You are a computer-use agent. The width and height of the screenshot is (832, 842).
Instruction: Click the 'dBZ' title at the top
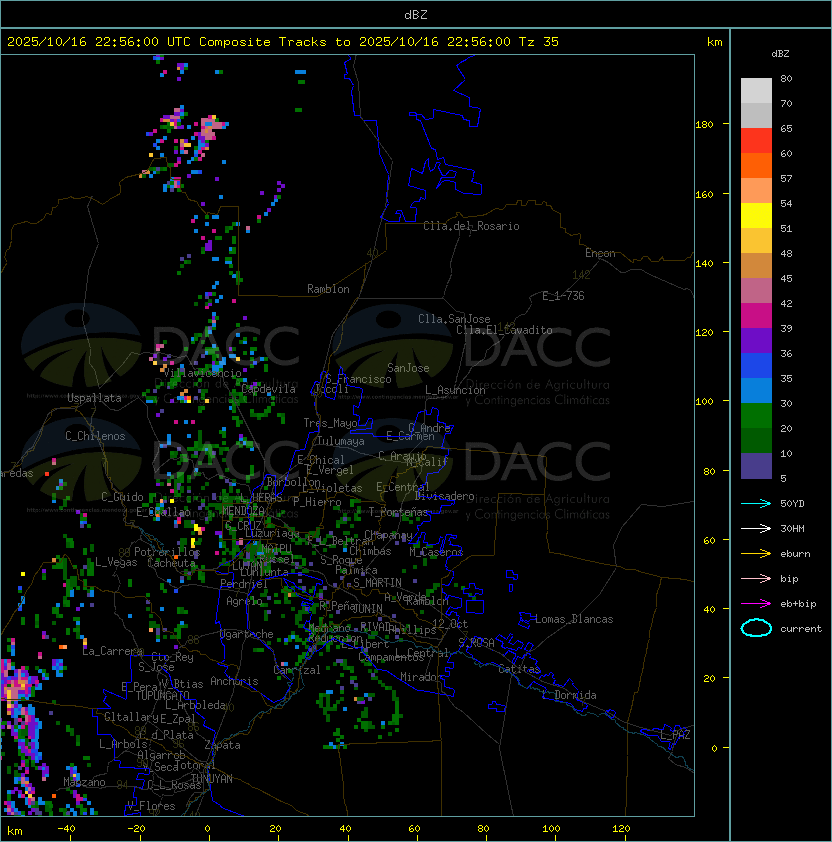(x=416, y=15)
